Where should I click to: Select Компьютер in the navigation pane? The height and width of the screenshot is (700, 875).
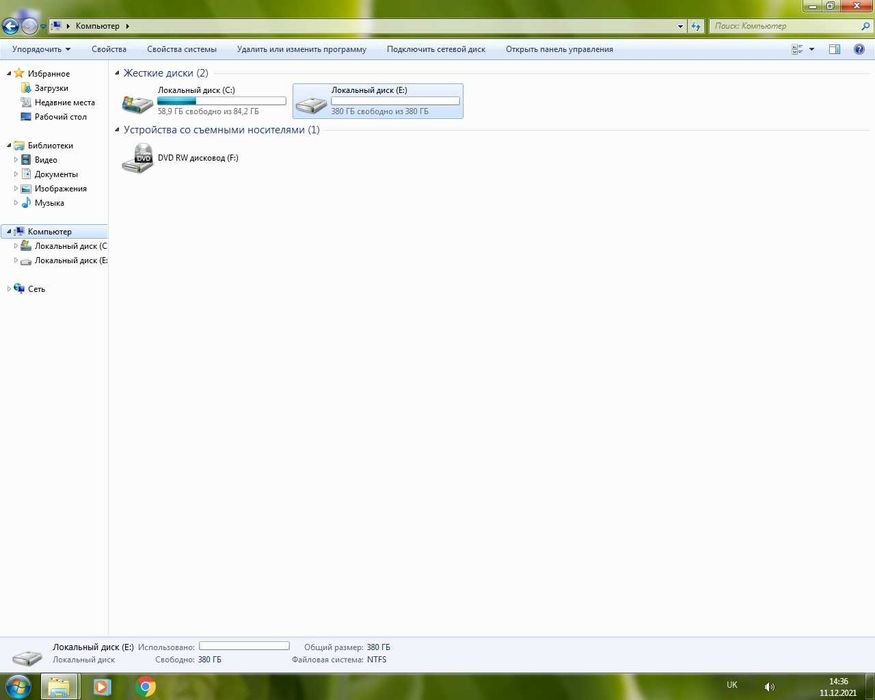[x=50, y=232]
